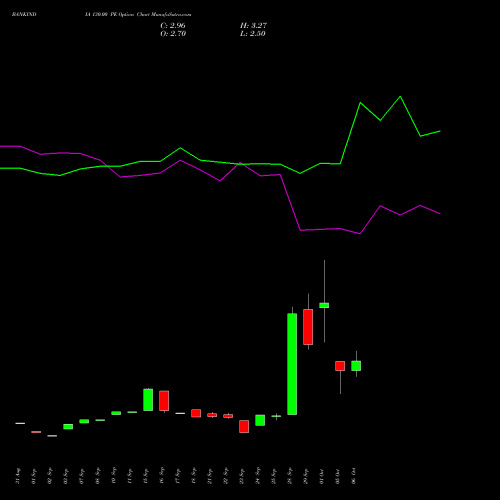Click the 31 Aug date label
Screen dimensions: 500x500
[x=18, y=476]
